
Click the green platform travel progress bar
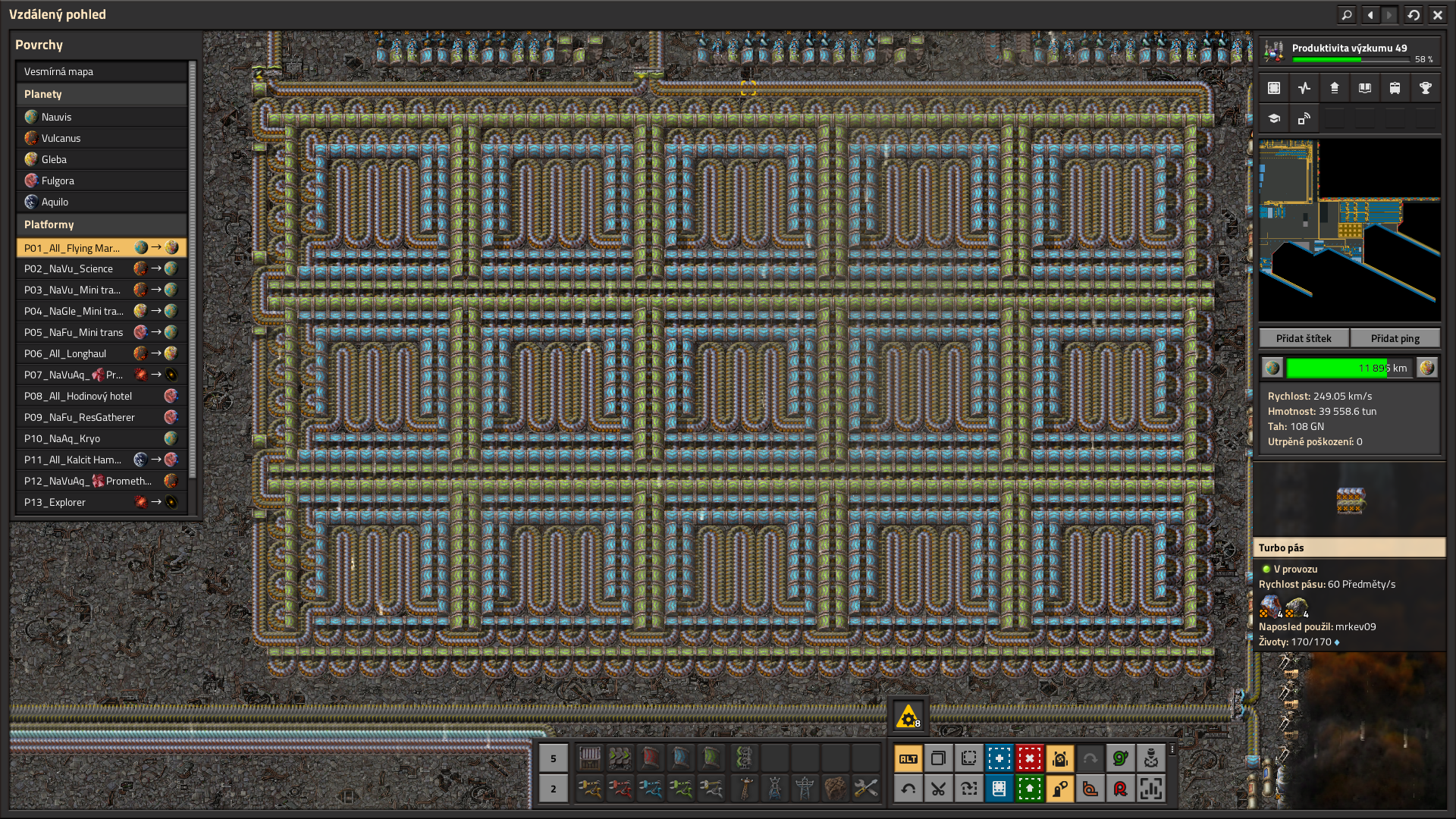click(1349, 368)
